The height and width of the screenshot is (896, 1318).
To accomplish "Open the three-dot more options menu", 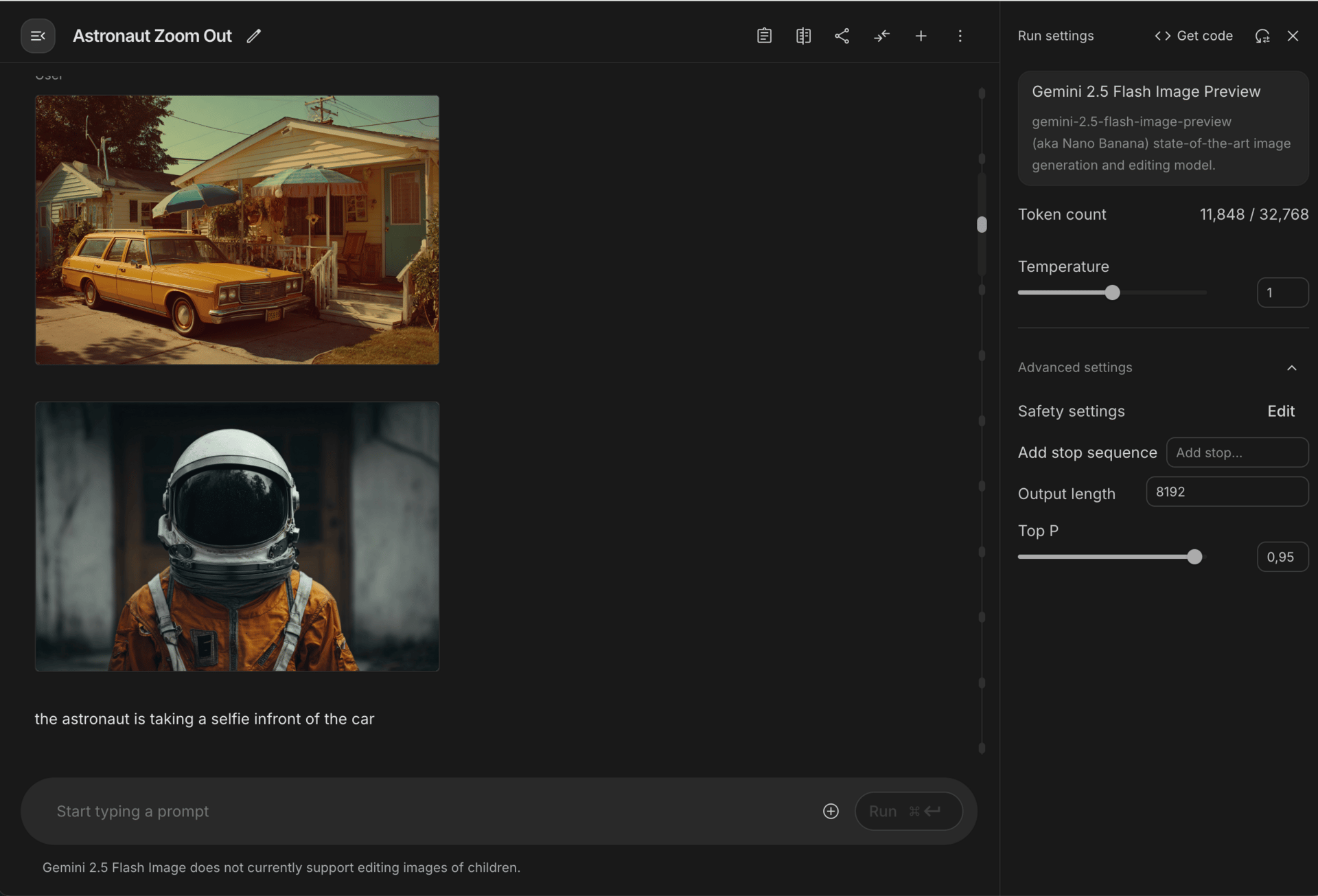I will [x=960, y=36].
